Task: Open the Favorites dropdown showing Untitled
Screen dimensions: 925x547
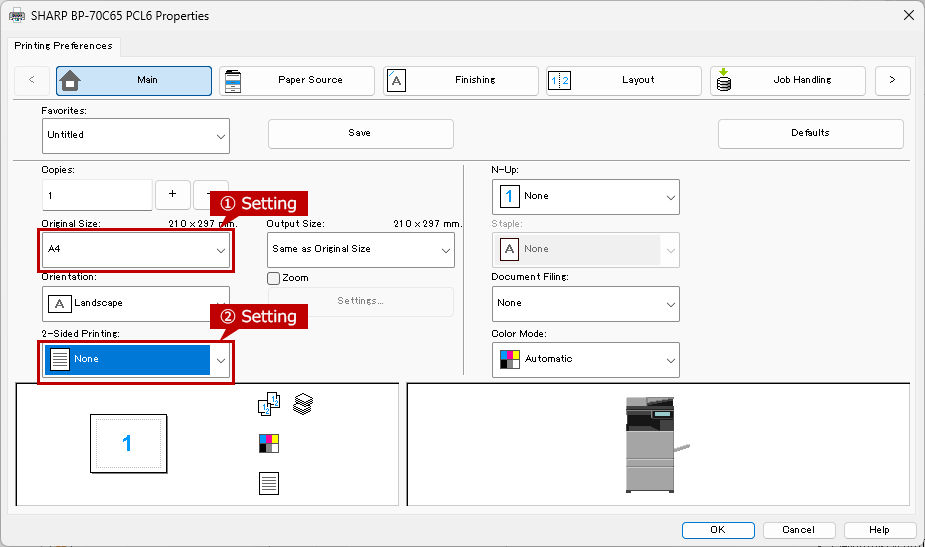Action: pyautogui.click(x=136, y=136)
